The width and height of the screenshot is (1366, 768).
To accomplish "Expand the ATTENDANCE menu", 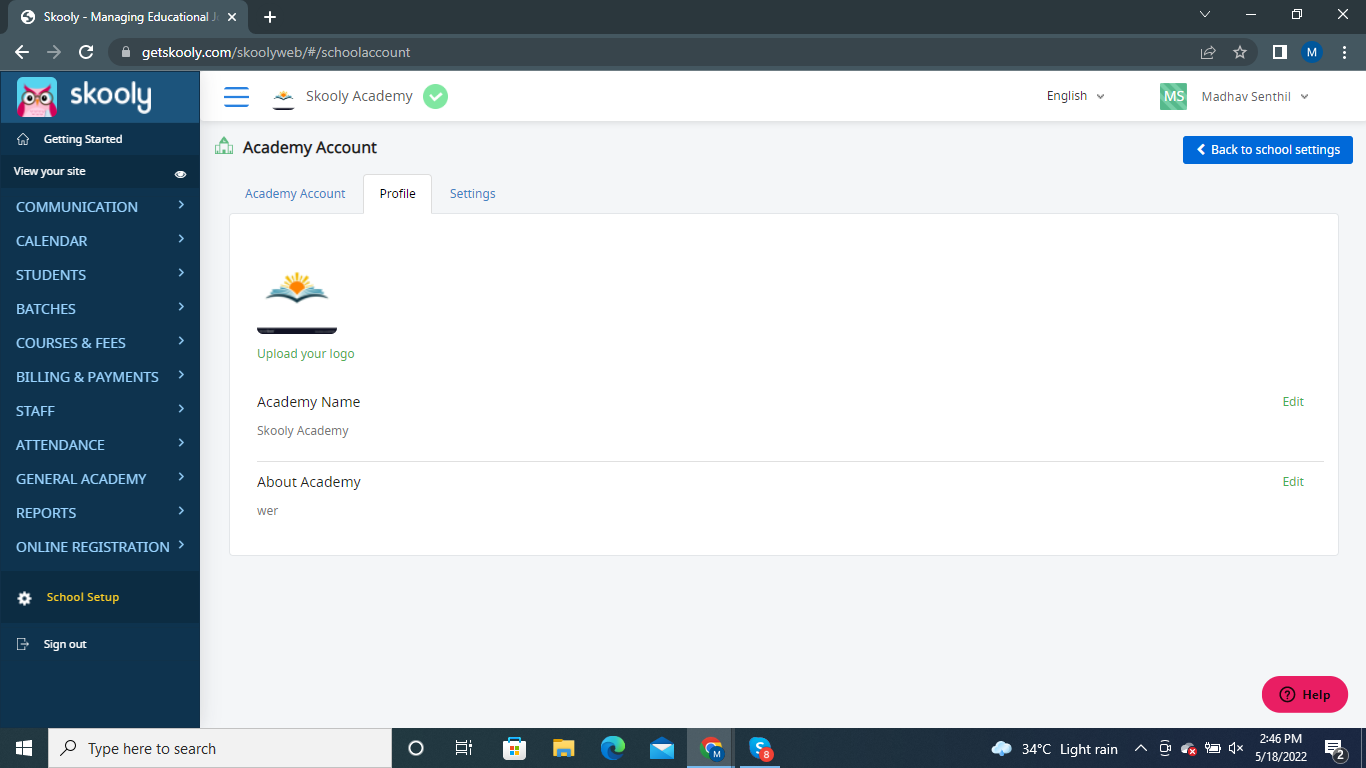I will pyautogui.click(x=100, y=445).
